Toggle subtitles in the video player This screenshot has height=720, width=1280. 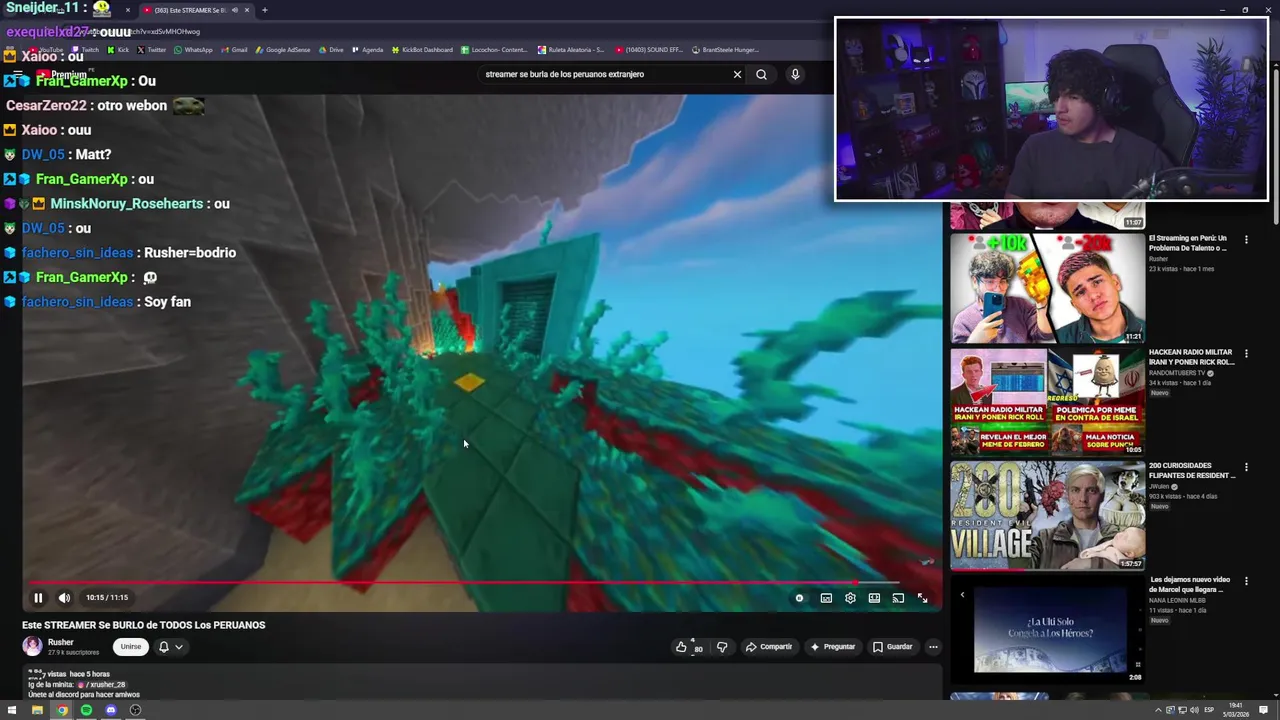pyautogui.click(x=826, y=598)
